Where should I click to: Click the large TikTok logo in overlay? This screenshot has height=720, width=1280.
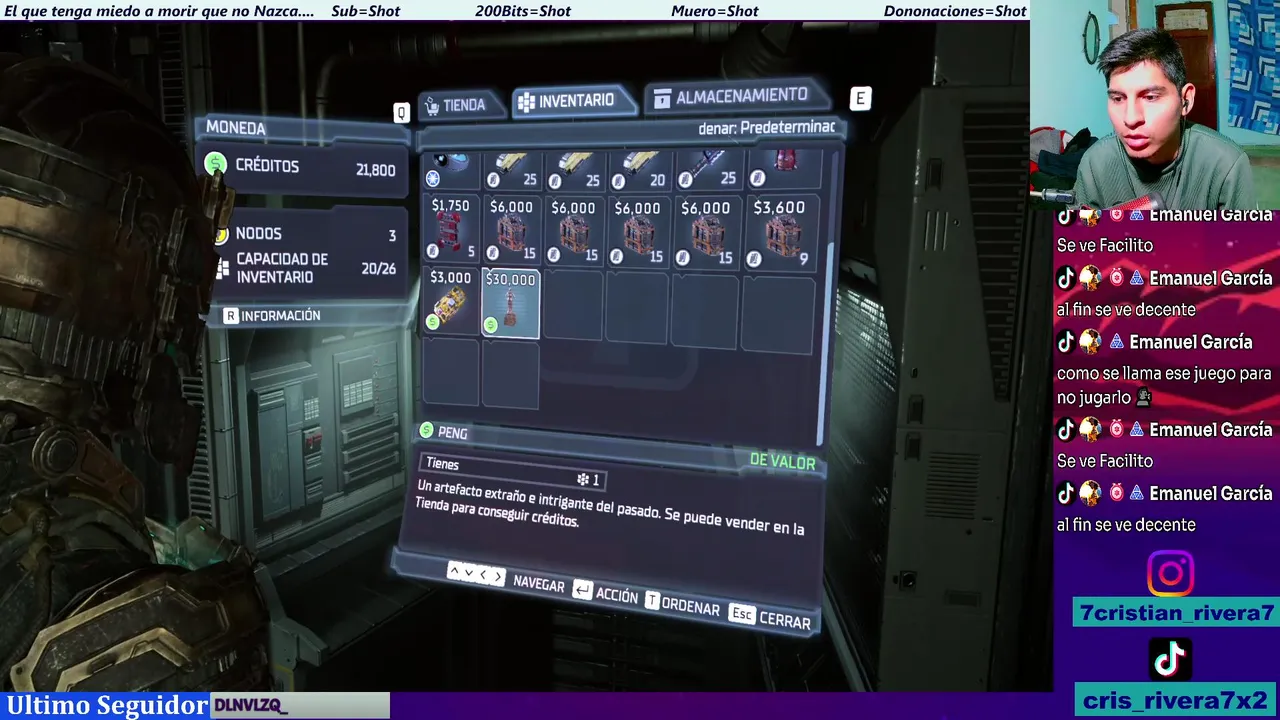point(1170,659)
